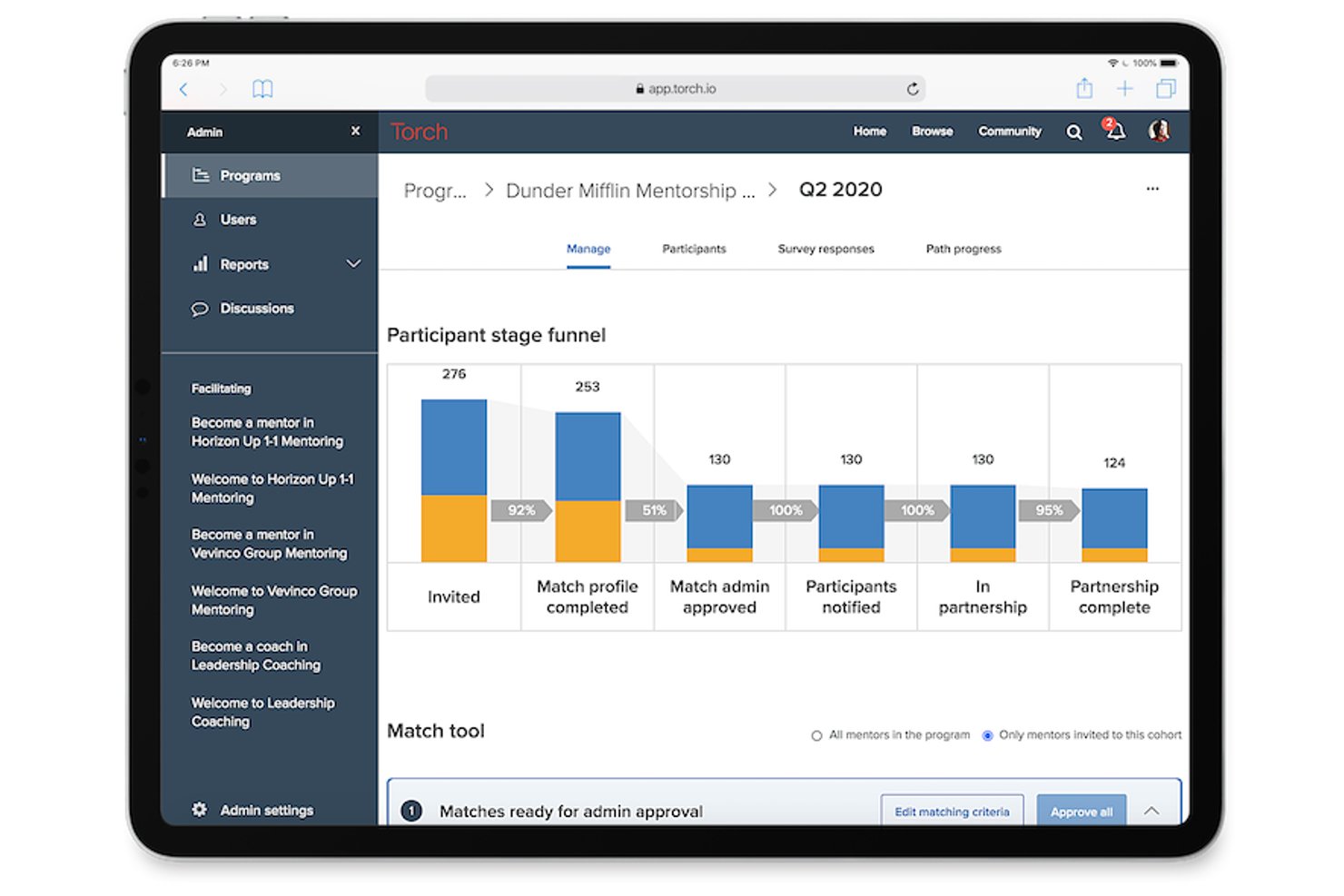1344x896 pixels.
Task: Open a new tab with plus icon
Action: pos(1125,88)
